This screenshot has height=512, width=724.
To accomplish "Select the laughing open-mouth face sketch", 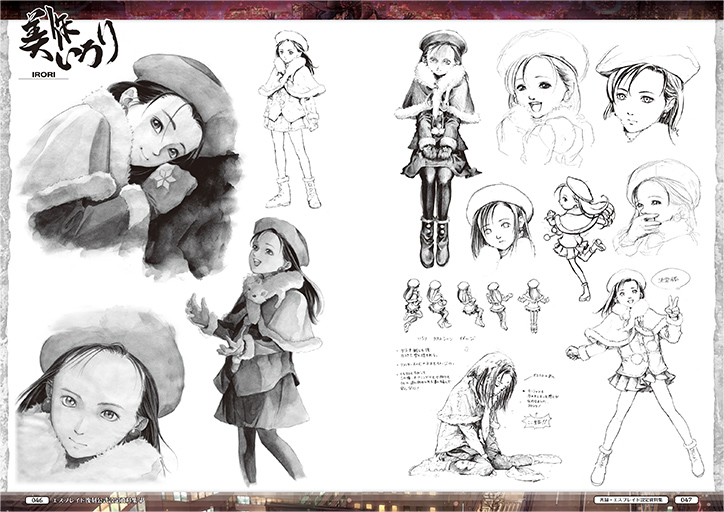I will (543, 97).
